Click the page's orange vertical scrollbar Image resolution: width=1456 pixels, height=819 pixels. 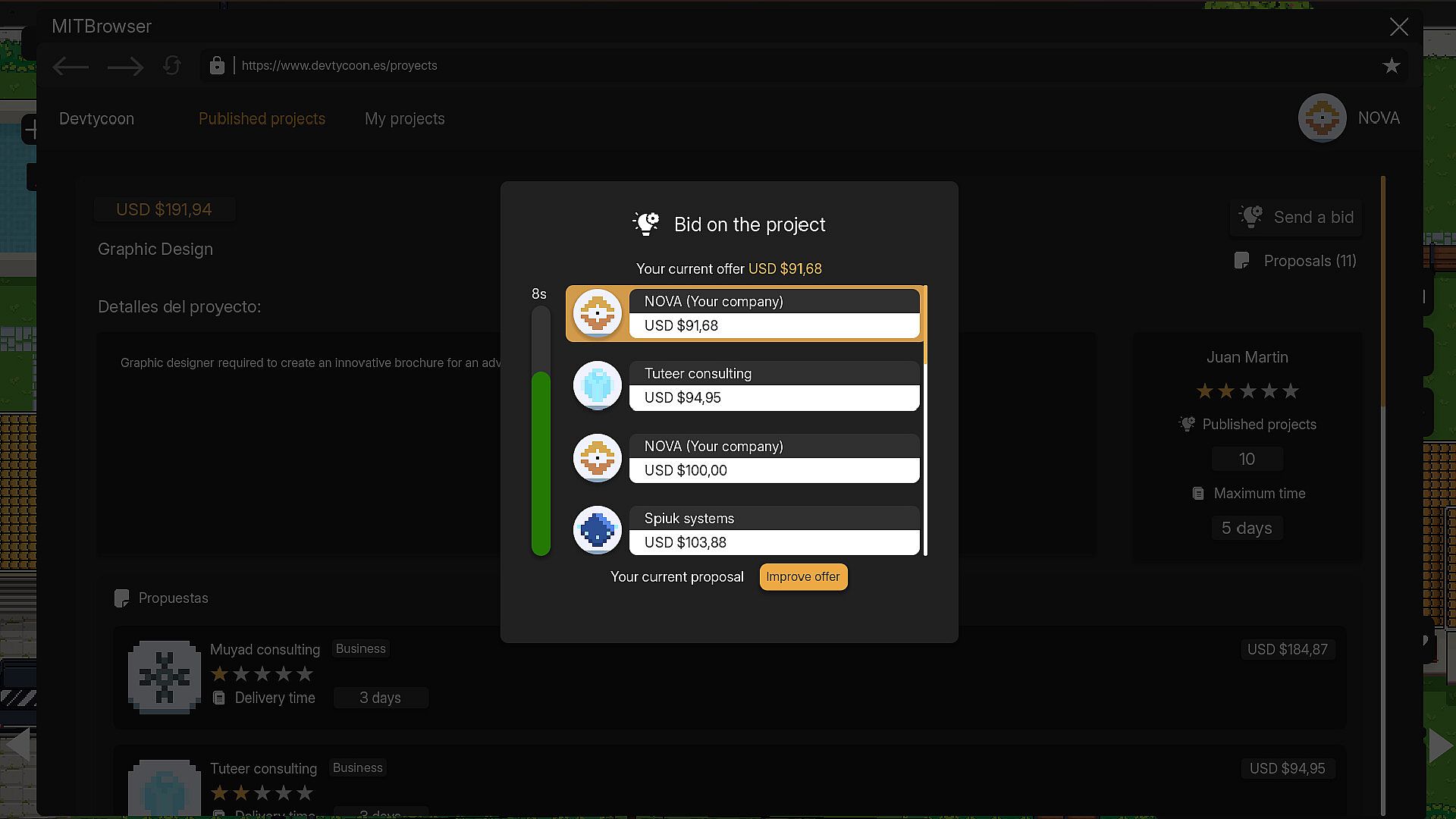pos(1383,288)
